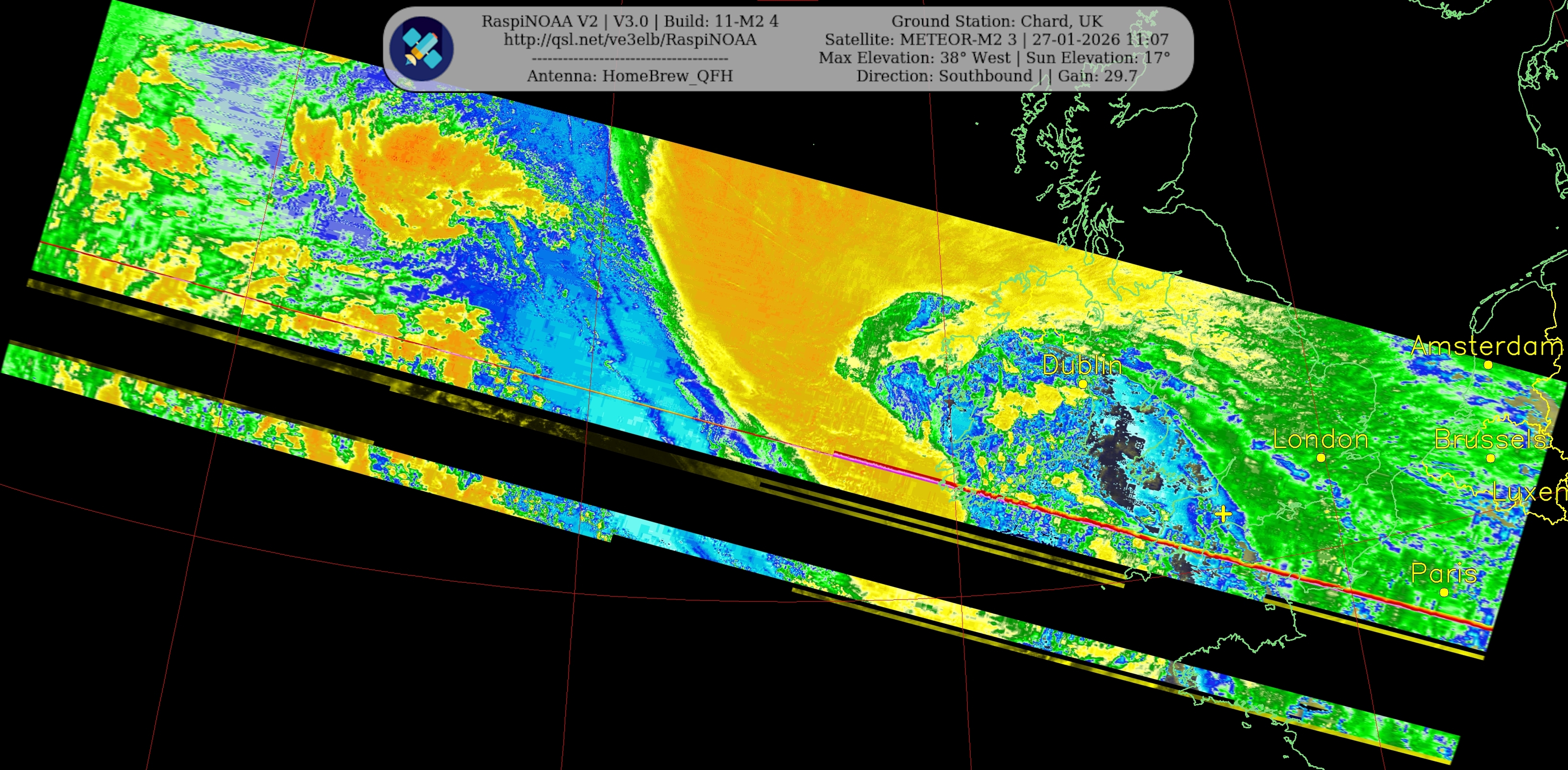Click the Satellite METEOR-M2 3 date line
Image resolution: width=1568 pixels, height=770 pixels.
(996, 40)
